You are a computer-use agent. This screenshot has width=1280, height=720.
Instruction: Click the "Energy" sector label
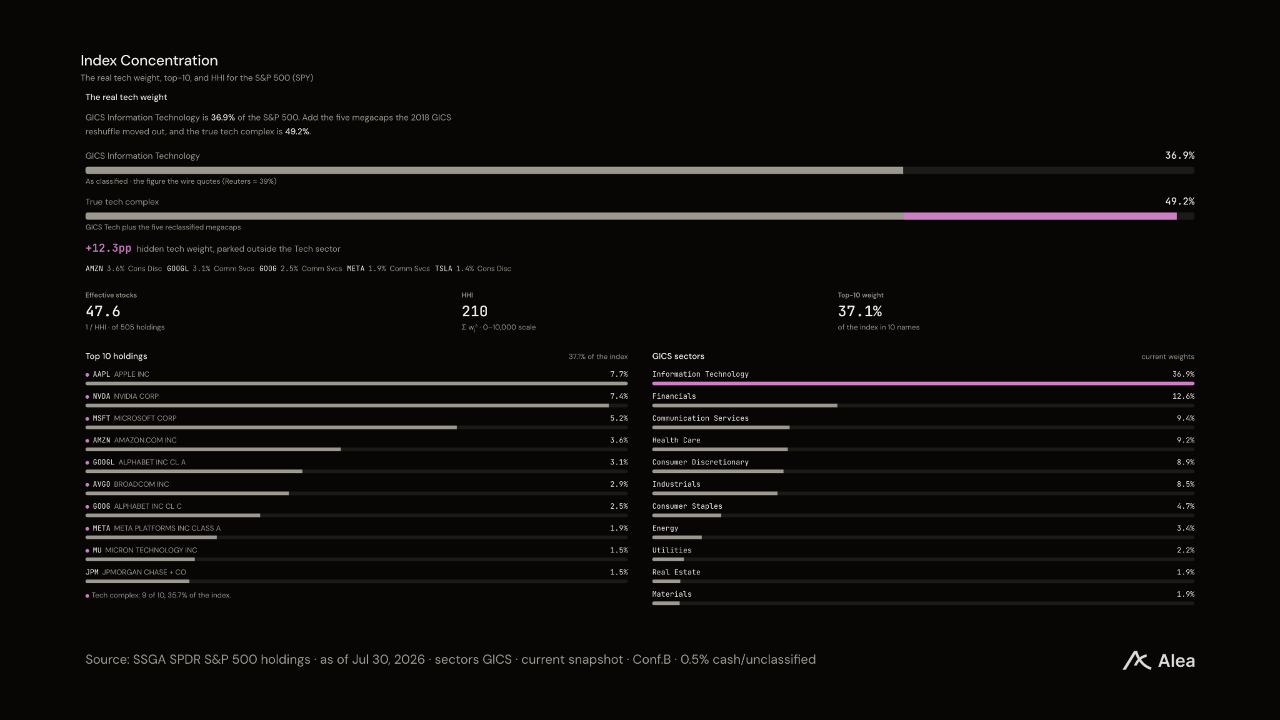pyautogui.click(x=665, y=528)
